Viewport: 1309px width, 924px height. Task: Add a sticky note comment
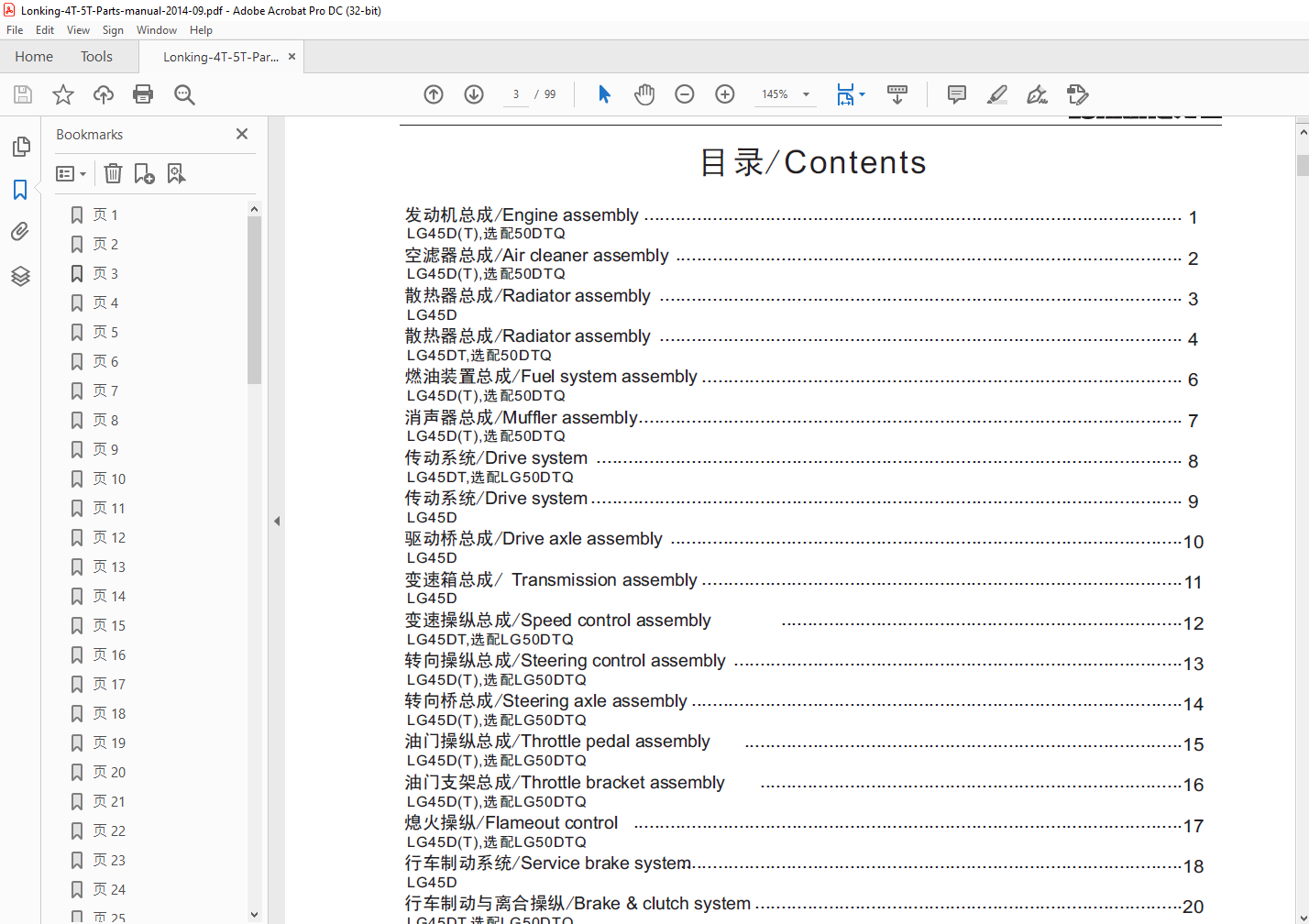coord(957,94)
